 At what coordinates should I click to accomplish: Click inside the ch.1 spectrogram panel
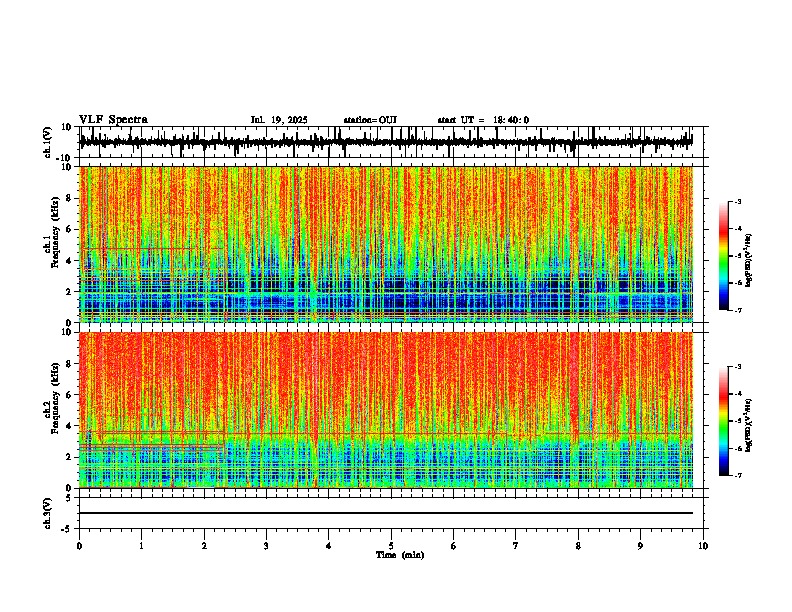[x=386, y=244]
